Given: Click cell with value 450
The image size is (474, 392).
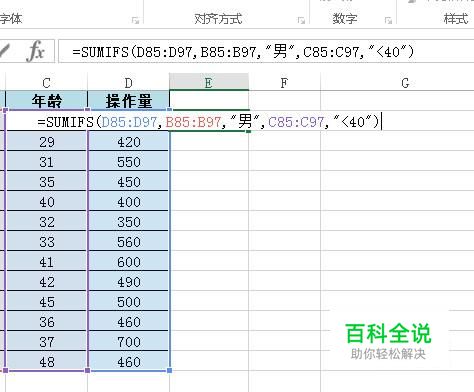Looking at the screenshot, I should click(129, 182).
